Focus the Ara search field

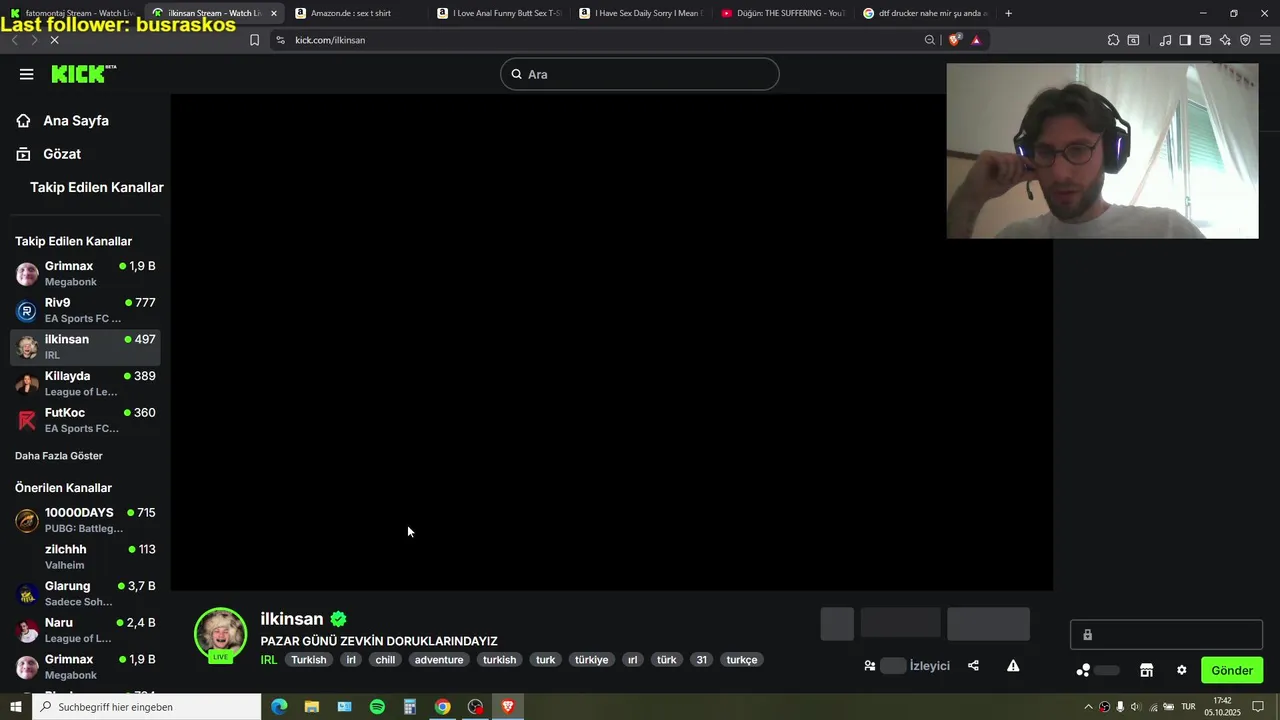(639, 74)
